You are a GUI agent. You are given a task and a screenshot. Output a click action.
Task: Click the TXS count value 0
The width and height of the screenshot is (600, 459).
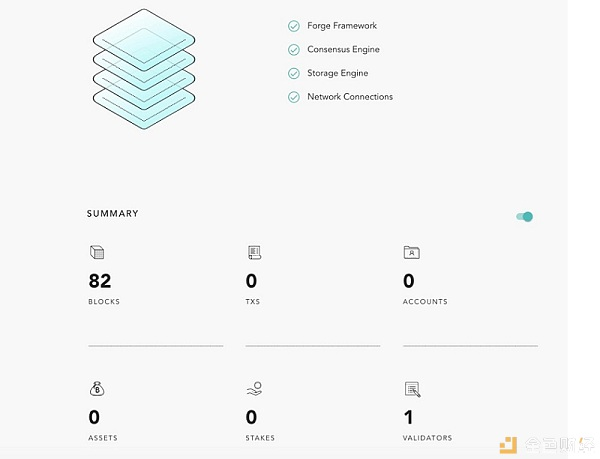click(251, 281)
